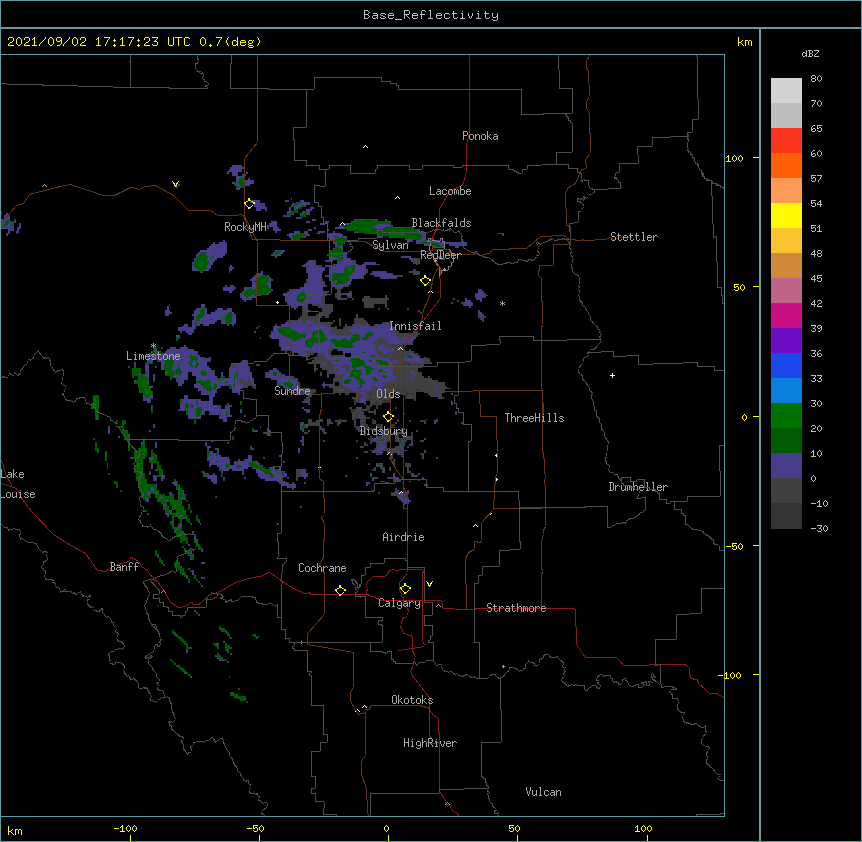Click the Blackfalds city label

pos(441,223)
